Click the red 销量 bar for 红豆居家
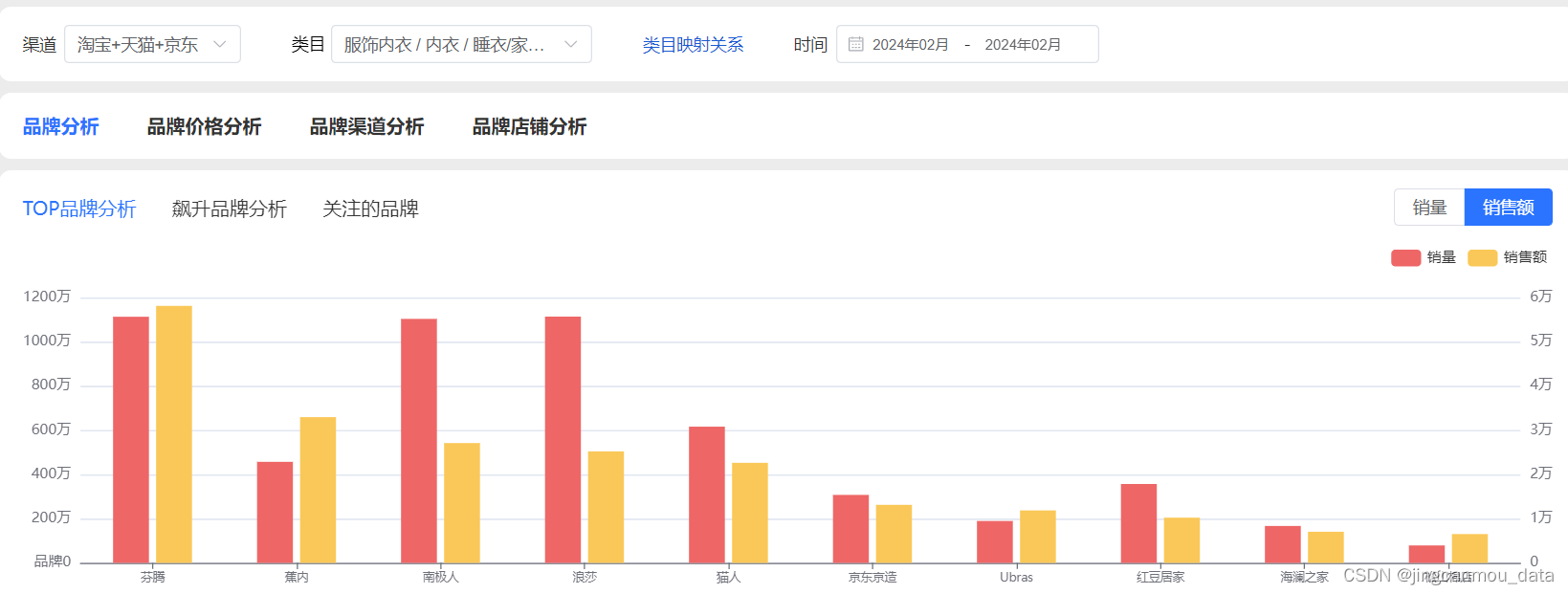1568x594 pixels. pyautogui.click(x=1138, y=523)
